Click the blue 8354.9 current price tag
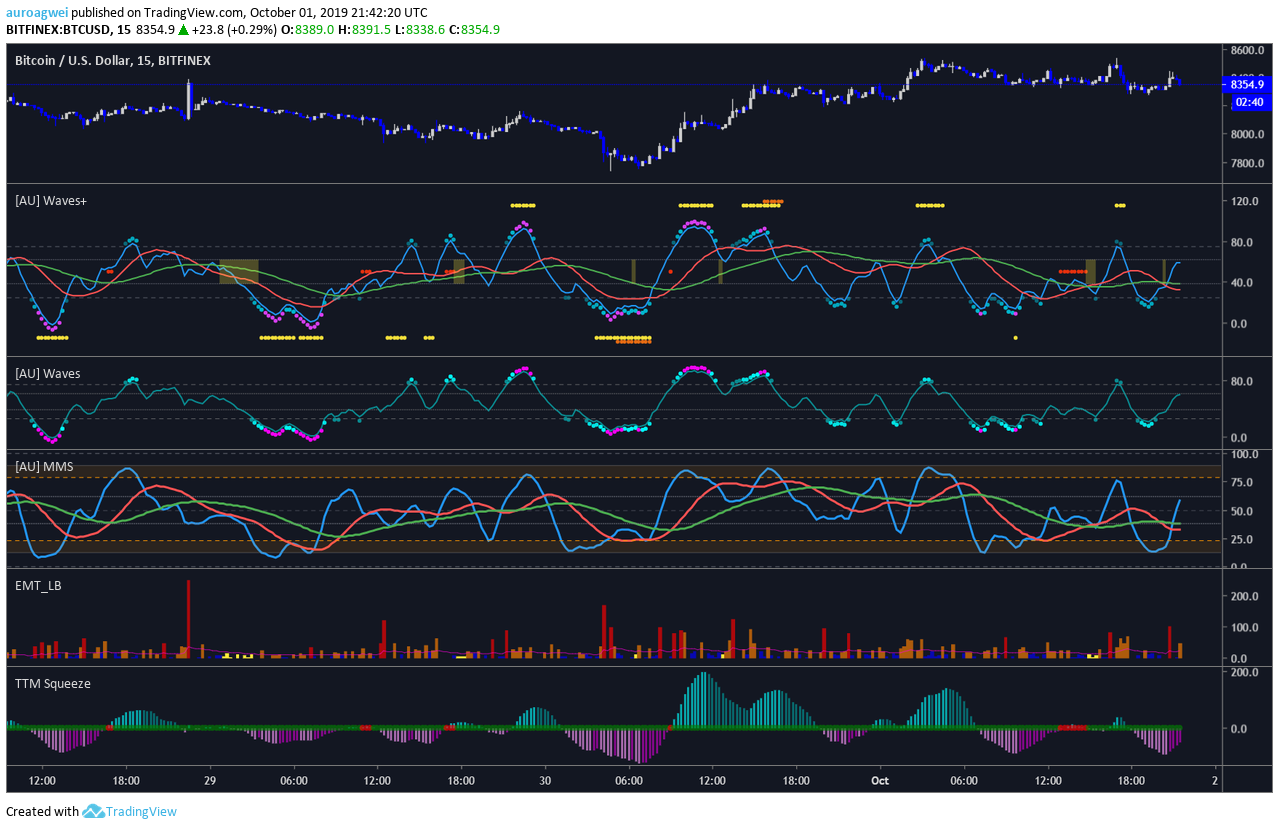This screenshot has width=1279, height=829. point(1248,85)
